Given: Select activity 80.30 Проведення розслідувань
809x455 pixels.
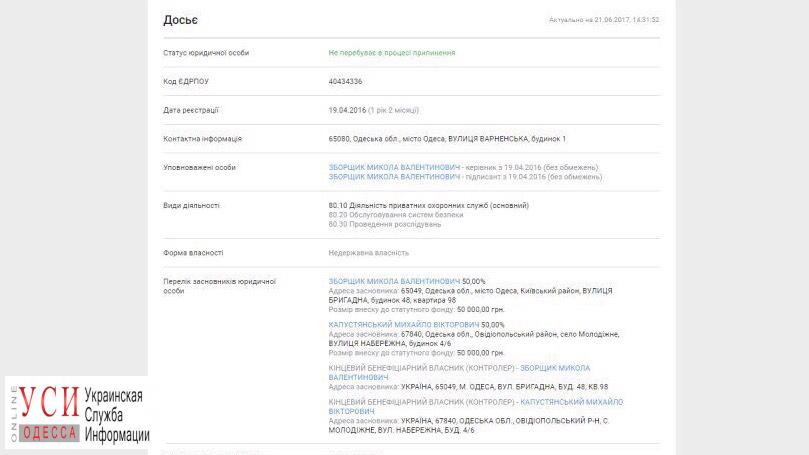Looking at the screenshot, I should tap(385, 224).
